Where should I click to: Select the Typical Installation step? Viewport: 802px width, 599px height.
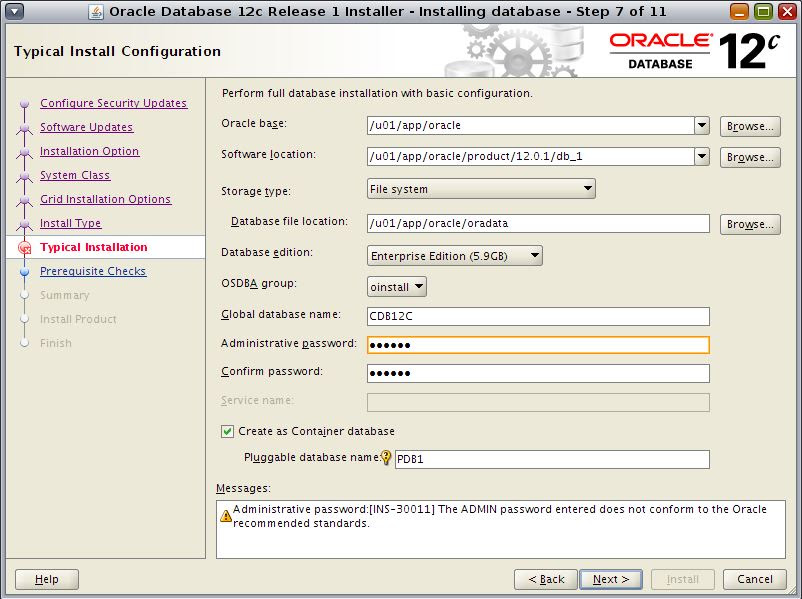pyautogui.click(x=94, y=247)
